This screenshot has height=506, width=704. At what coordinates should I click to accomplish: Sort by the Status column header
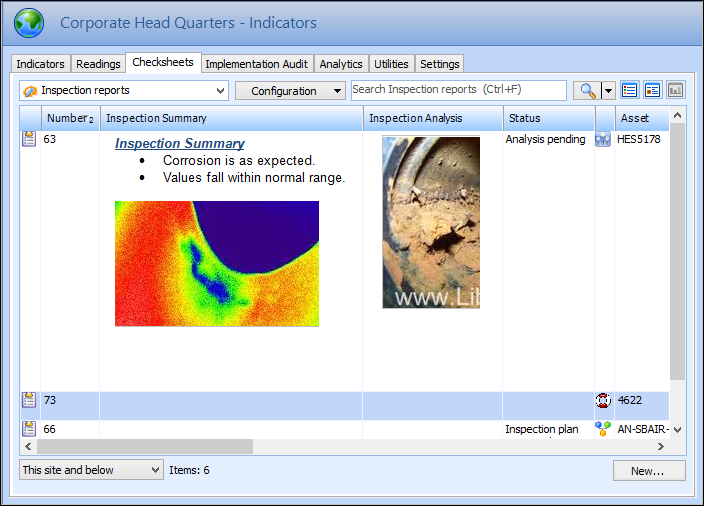point(548,118)
